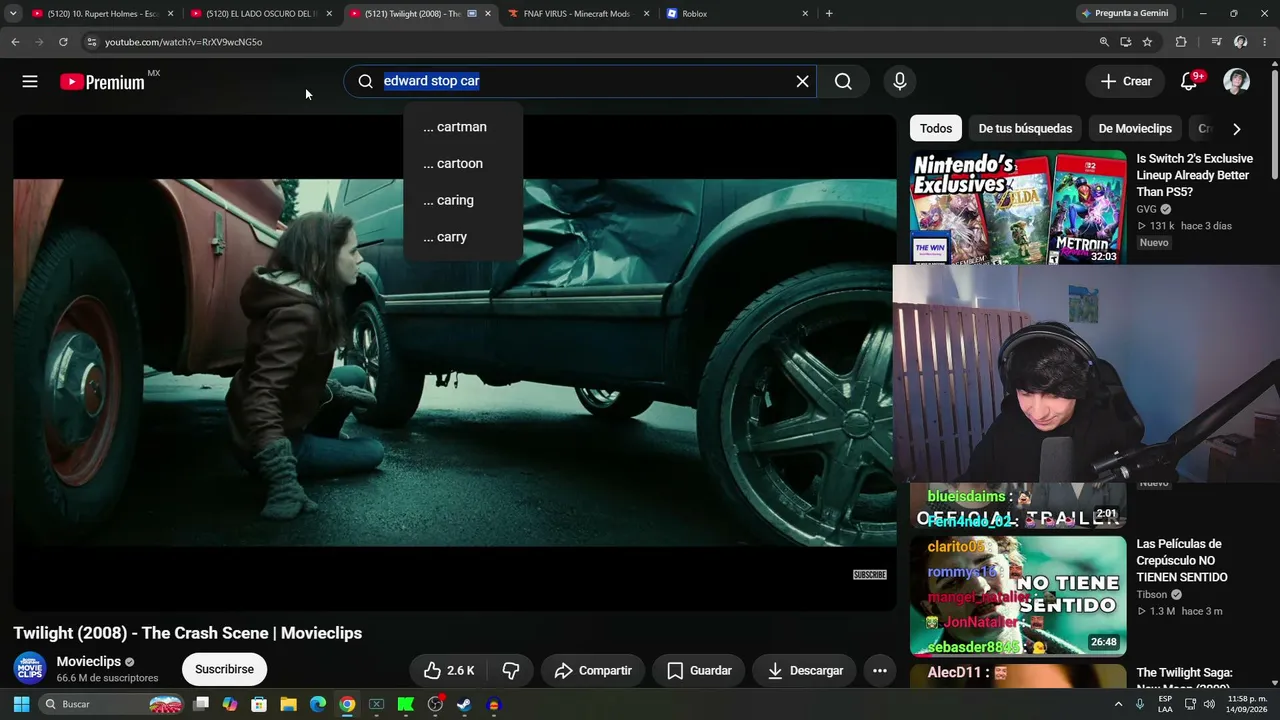Like the video with thumbs up
The width and height of the screenshot is (1280, 720).
click(449, 670)
